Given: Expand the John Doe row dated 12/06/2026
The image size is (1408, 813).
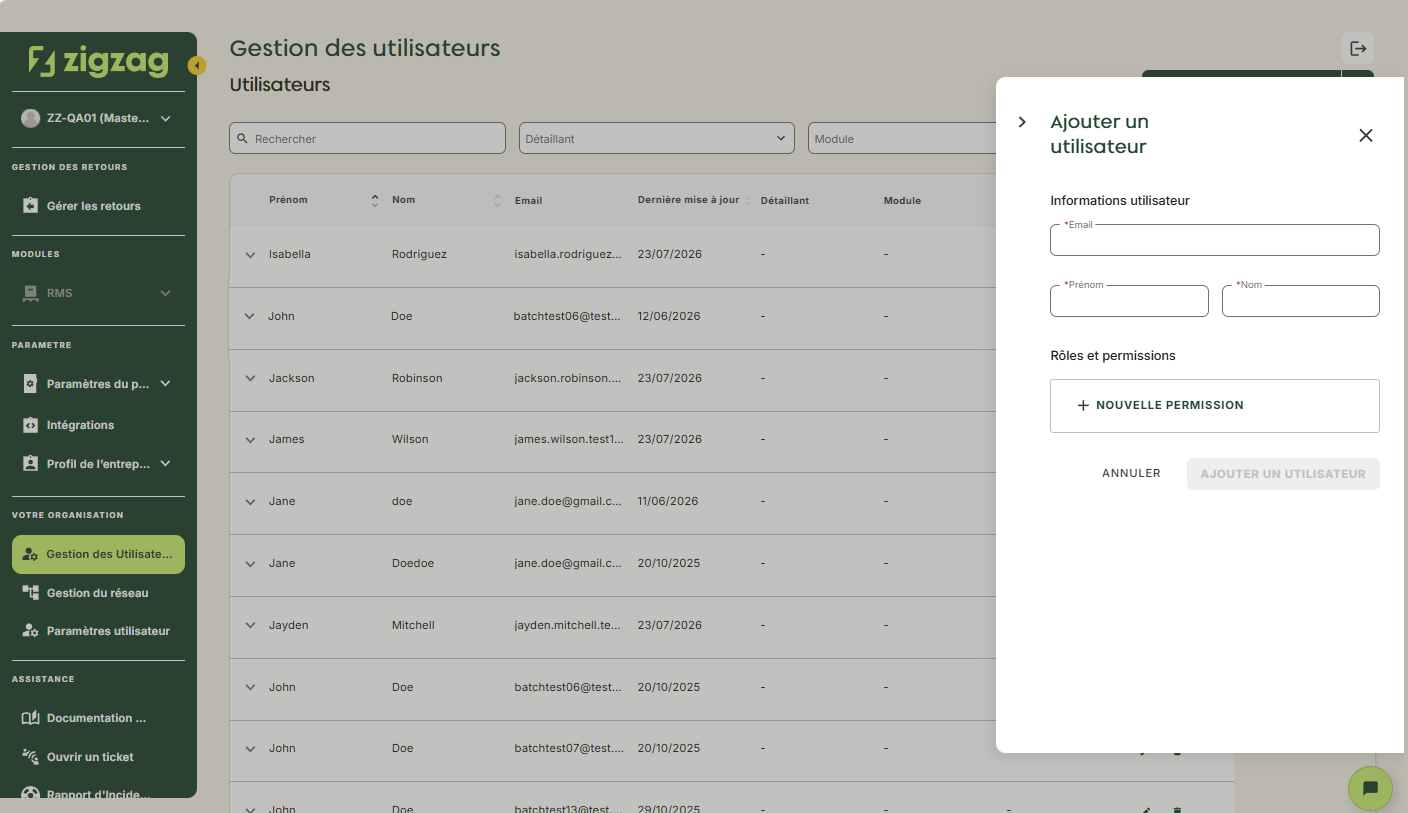Looking at the screenshot, I should [250, 317].
